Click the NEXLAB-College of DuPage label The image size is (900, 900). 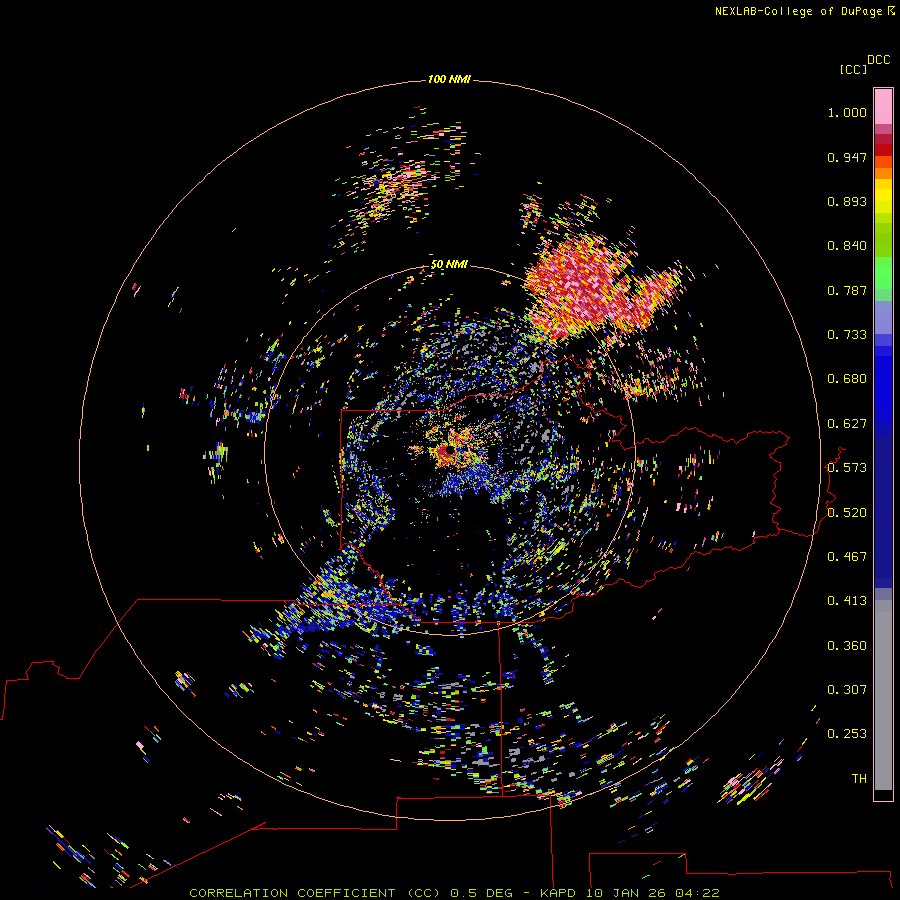(x=804, y=11)
